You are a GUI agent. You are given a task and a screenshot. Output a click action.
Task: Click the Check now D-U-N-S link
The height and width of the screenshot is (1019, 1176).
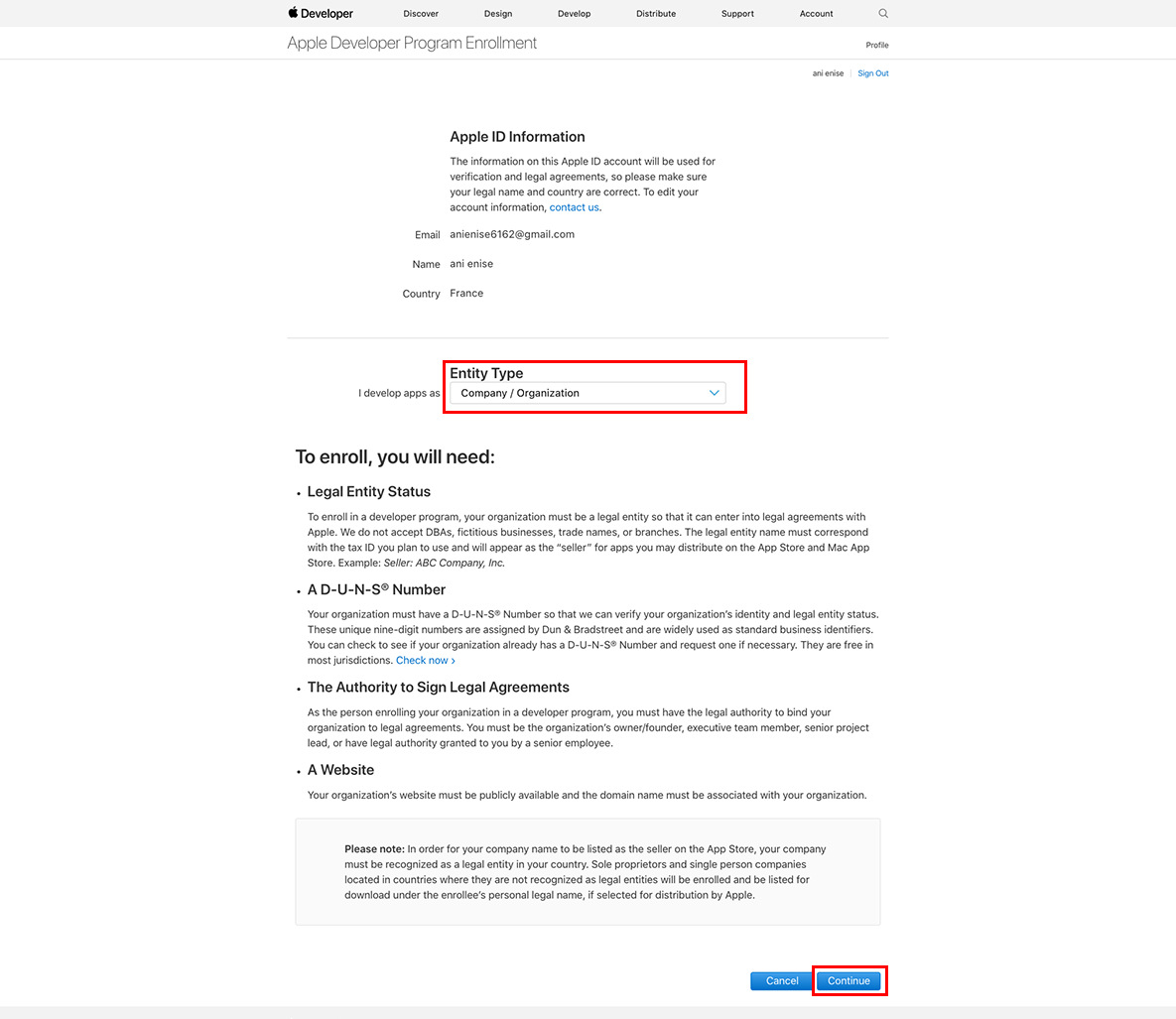426,661
